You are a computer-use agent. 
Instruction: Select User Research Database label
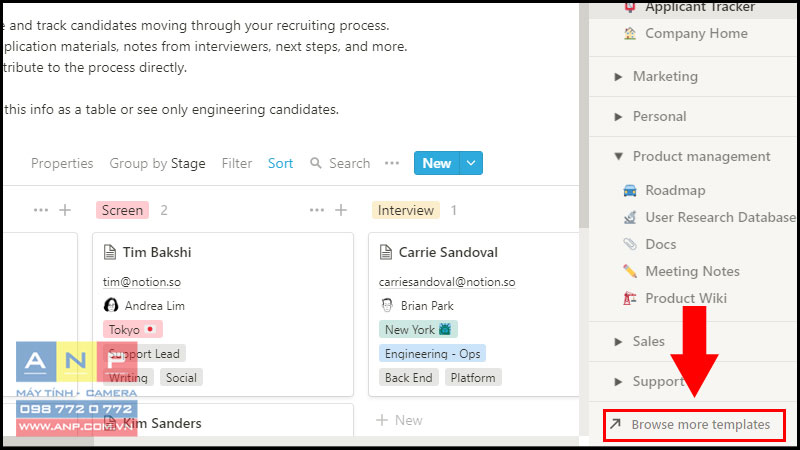coord(720,217)
